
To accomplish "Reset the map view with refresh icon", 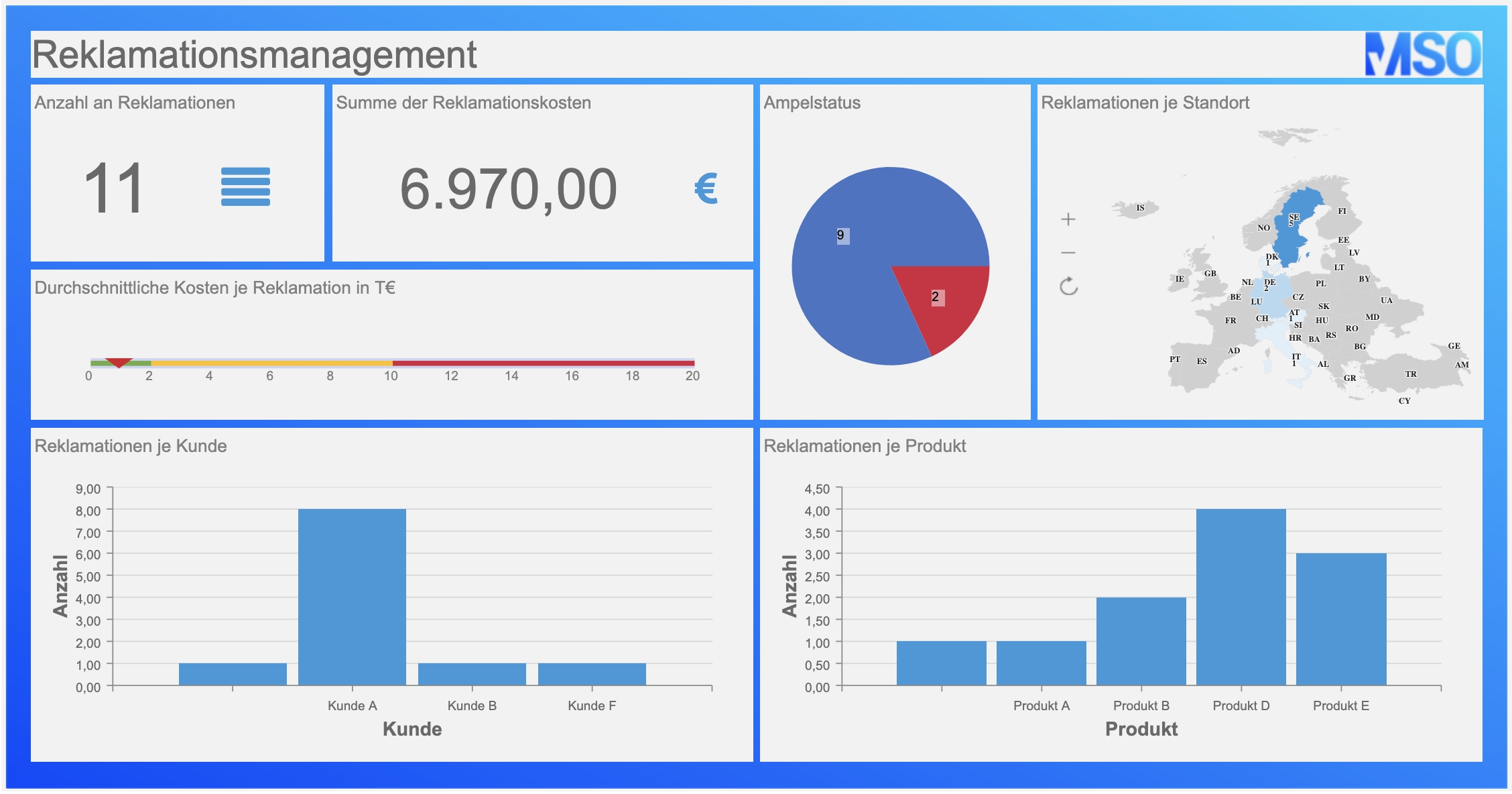I will [1068, 286].
